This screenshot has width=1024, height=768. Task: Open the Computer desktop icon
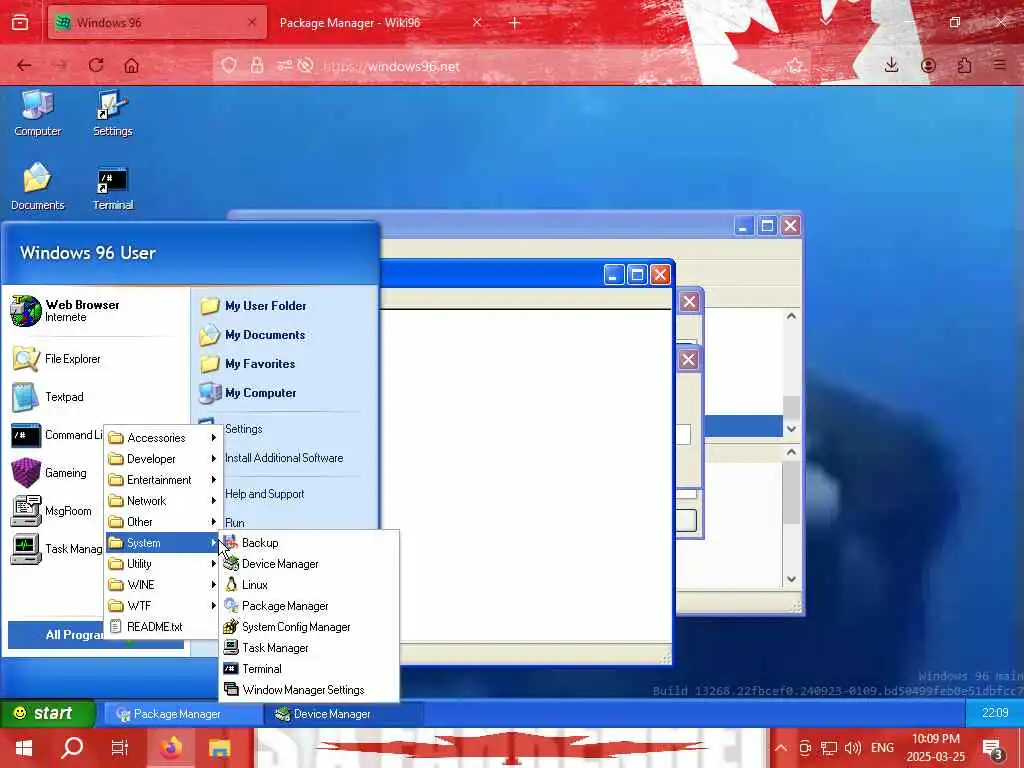coord(37,113)
